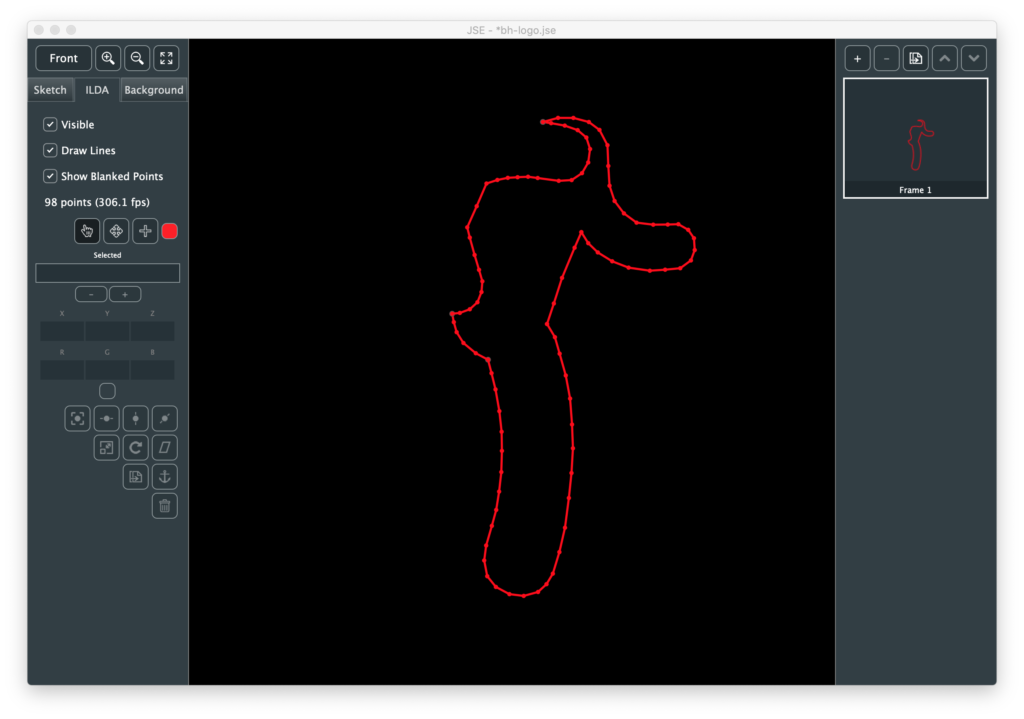Click the zoom out magnifier icon
The height and width of the screenshot is (719, 1024).
pos(137,58)
